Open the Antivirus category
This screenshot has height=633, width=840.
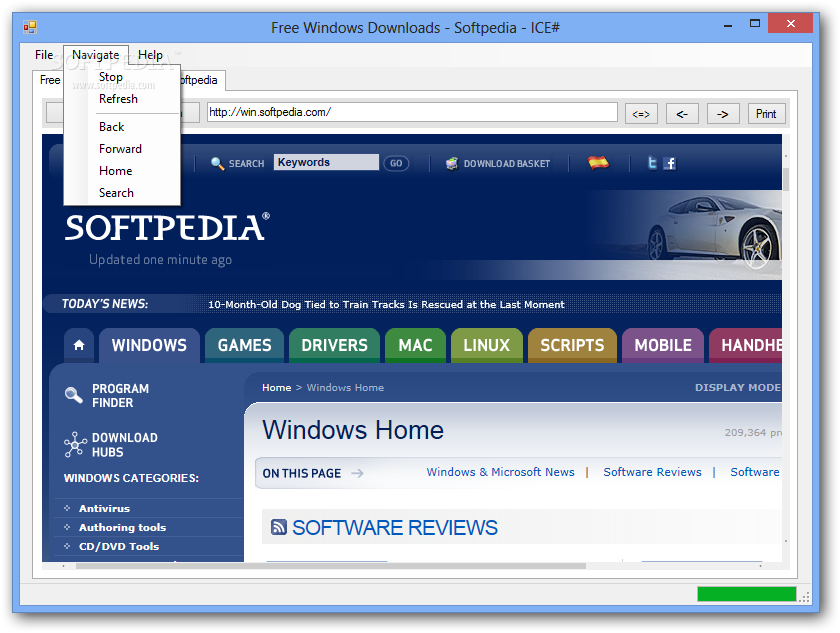(x=104, y=508)
